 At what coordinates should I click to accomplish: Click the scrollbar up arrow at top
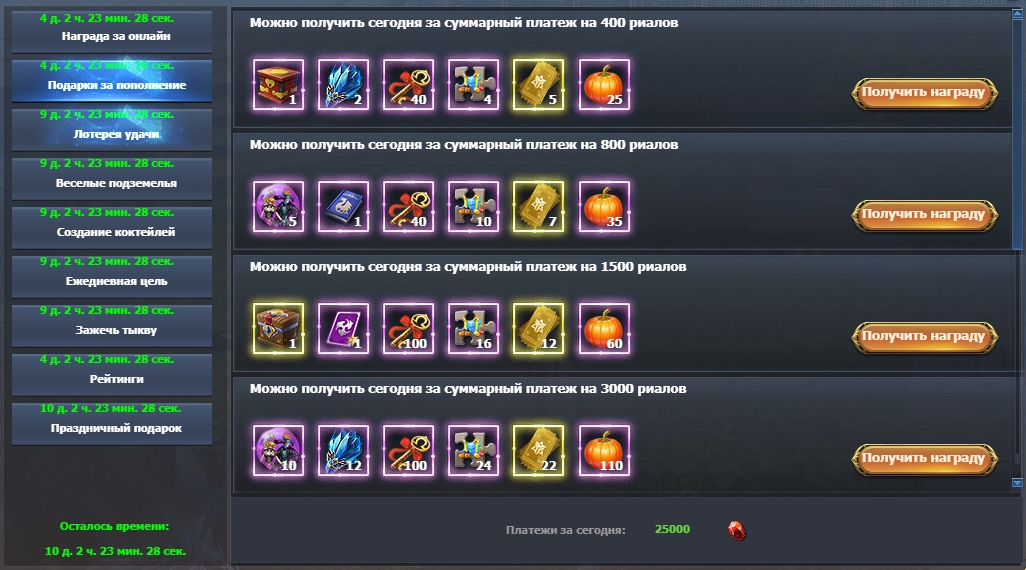pyautogui.click(x=1017, y=14)
